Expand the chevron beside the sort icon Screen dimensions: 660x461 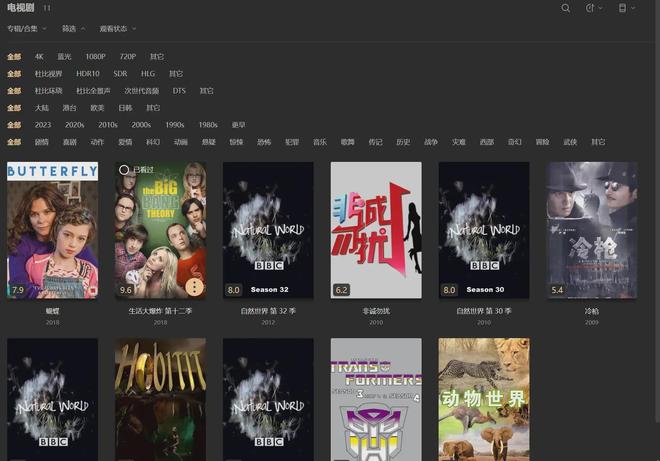601,8
